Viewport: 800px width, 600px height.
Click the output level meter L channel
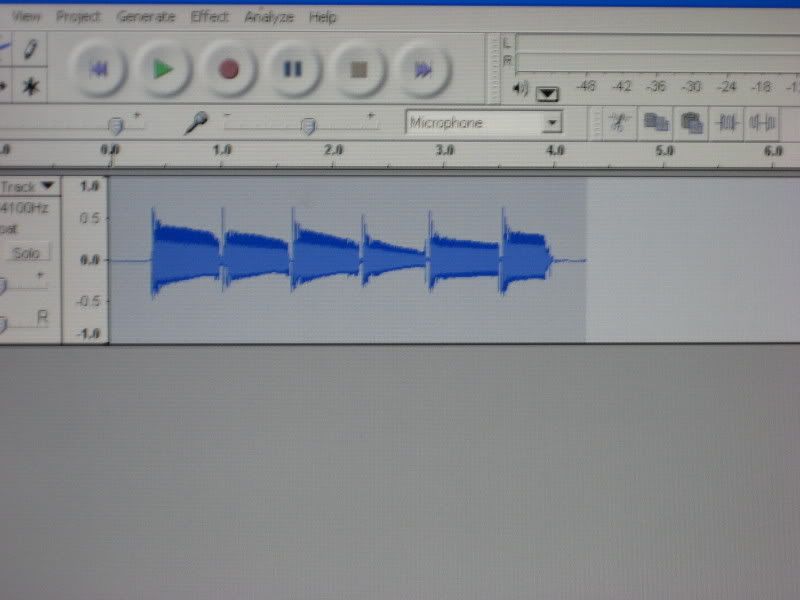click(657, 43)
